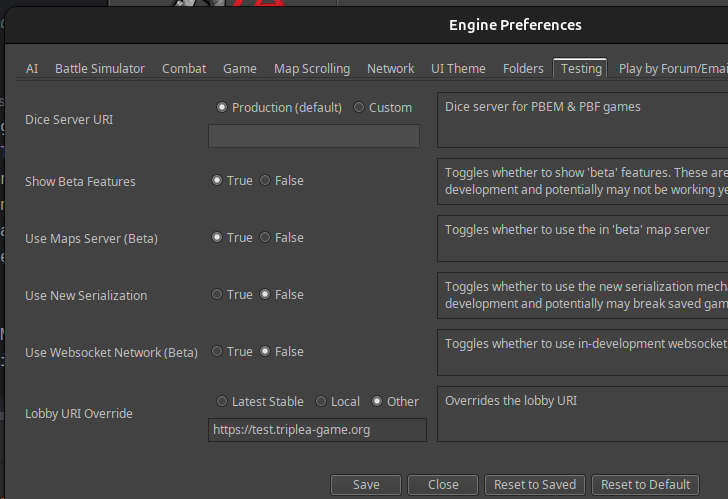
Task: Click the lobby URI text field
Action: click(317, 430)
